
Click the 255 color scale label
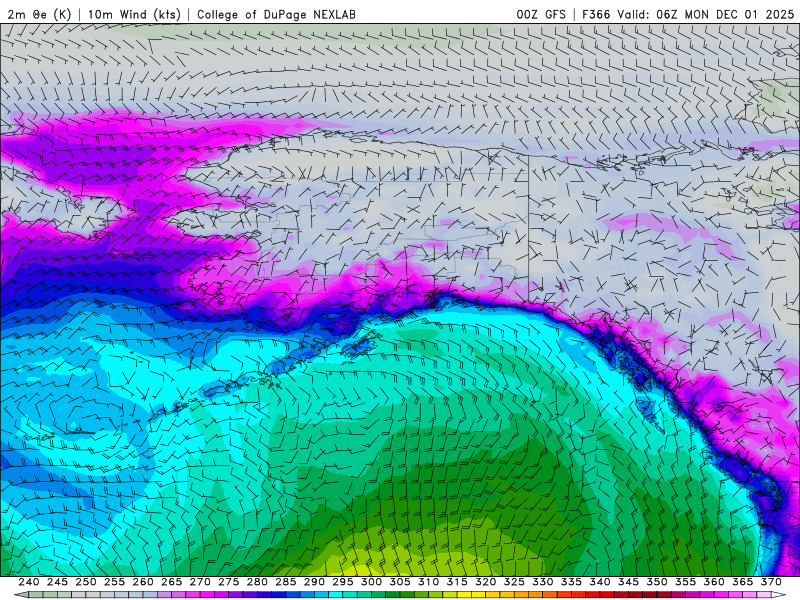tap(114, 582)
